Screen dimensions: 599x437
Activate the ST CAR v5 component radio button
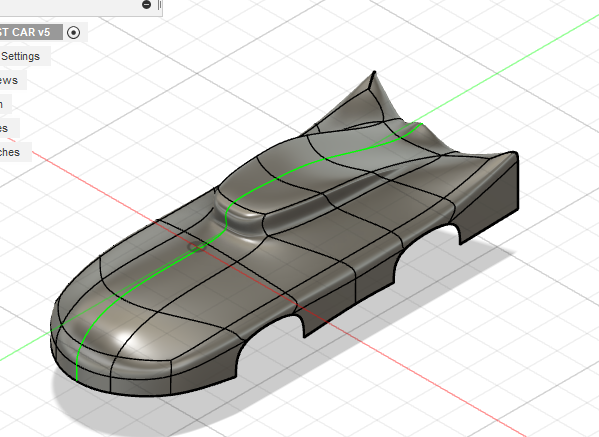tap(73, 32)
